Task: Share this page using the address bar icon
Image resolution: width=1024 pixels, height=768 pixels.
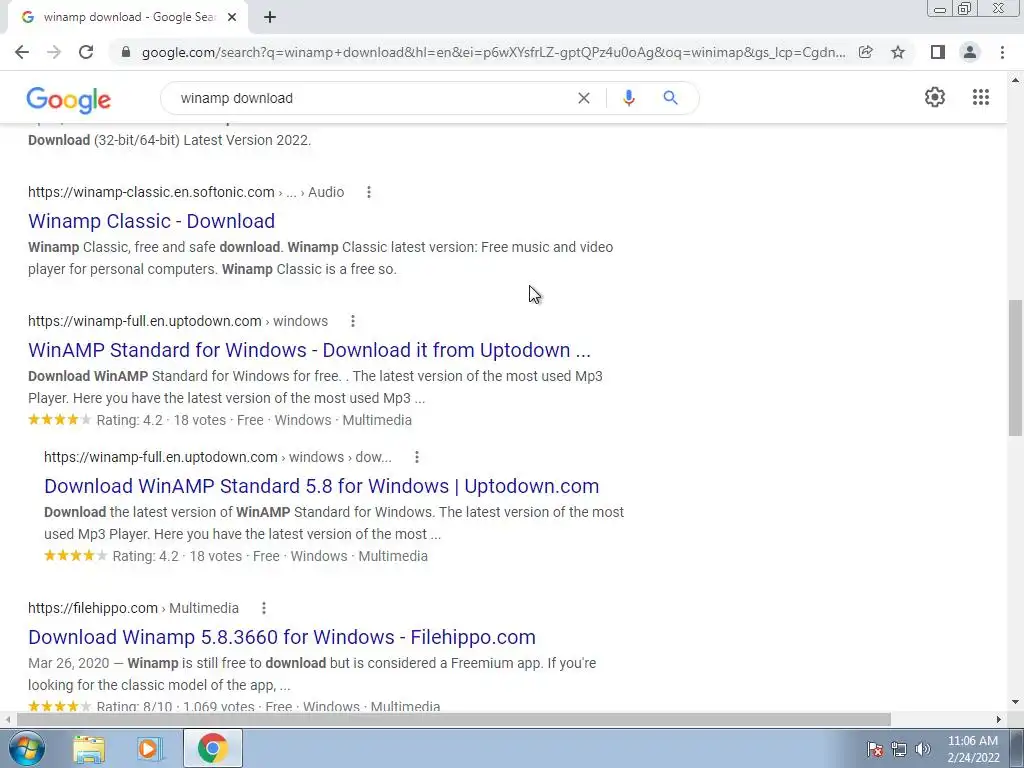Action: (x=866, y=52)
